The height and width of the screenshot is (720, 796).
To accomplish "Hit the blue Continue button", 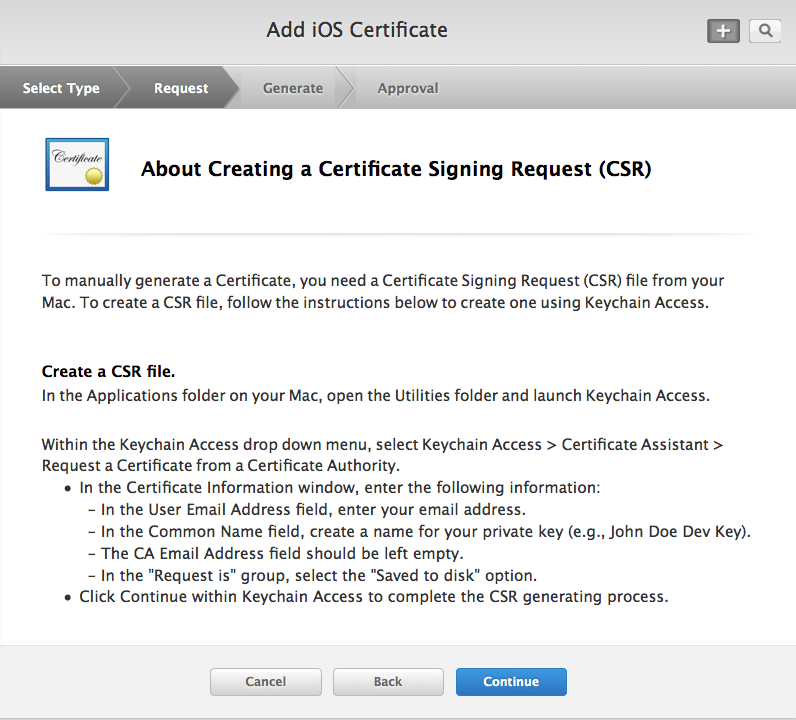I will click(511, 682).
